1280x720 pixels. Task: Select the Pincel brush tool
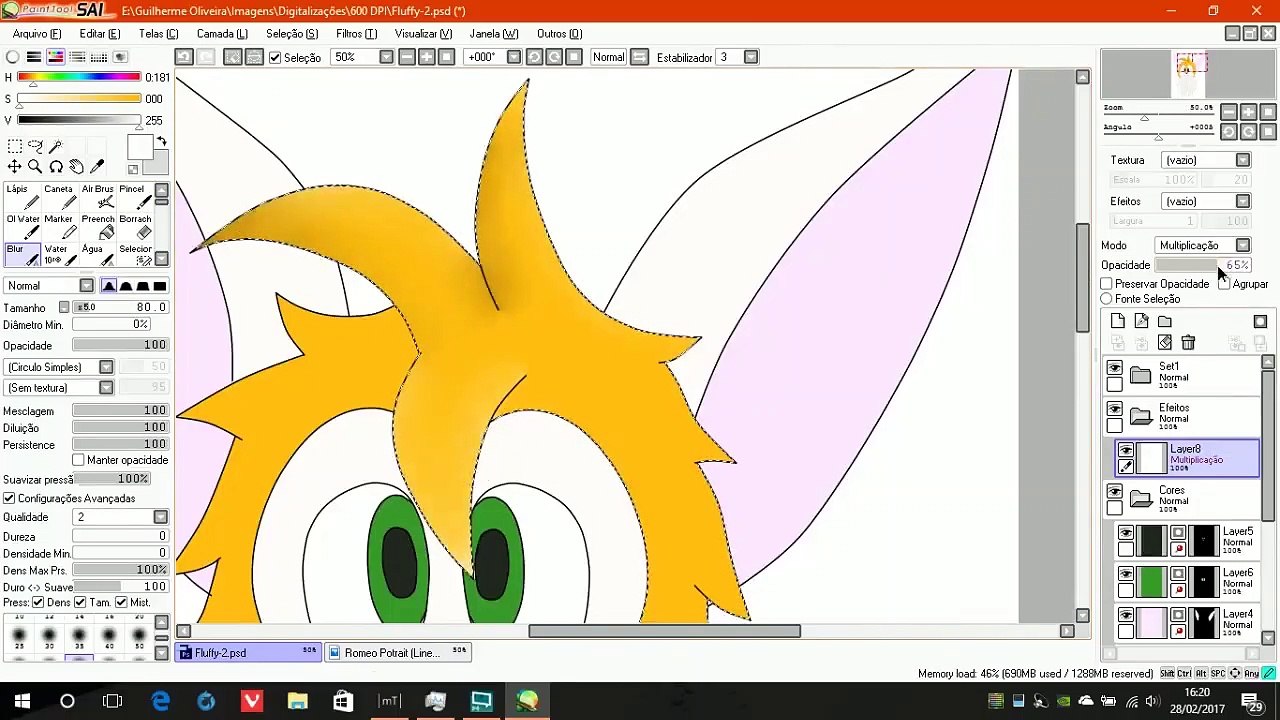tap(134, 196)
